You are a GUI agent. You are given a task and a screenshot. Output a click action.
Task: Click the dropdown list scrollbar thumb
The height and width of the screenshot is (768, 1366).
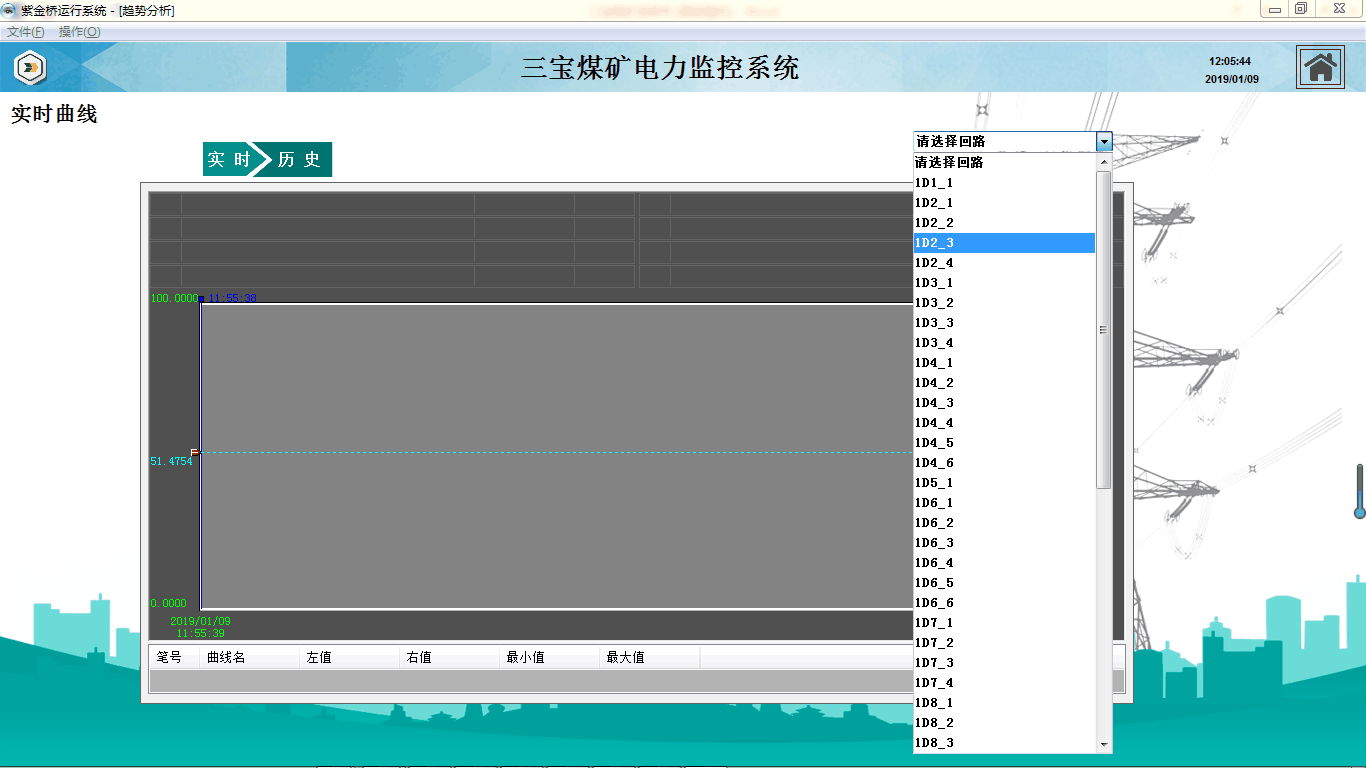1104,330
